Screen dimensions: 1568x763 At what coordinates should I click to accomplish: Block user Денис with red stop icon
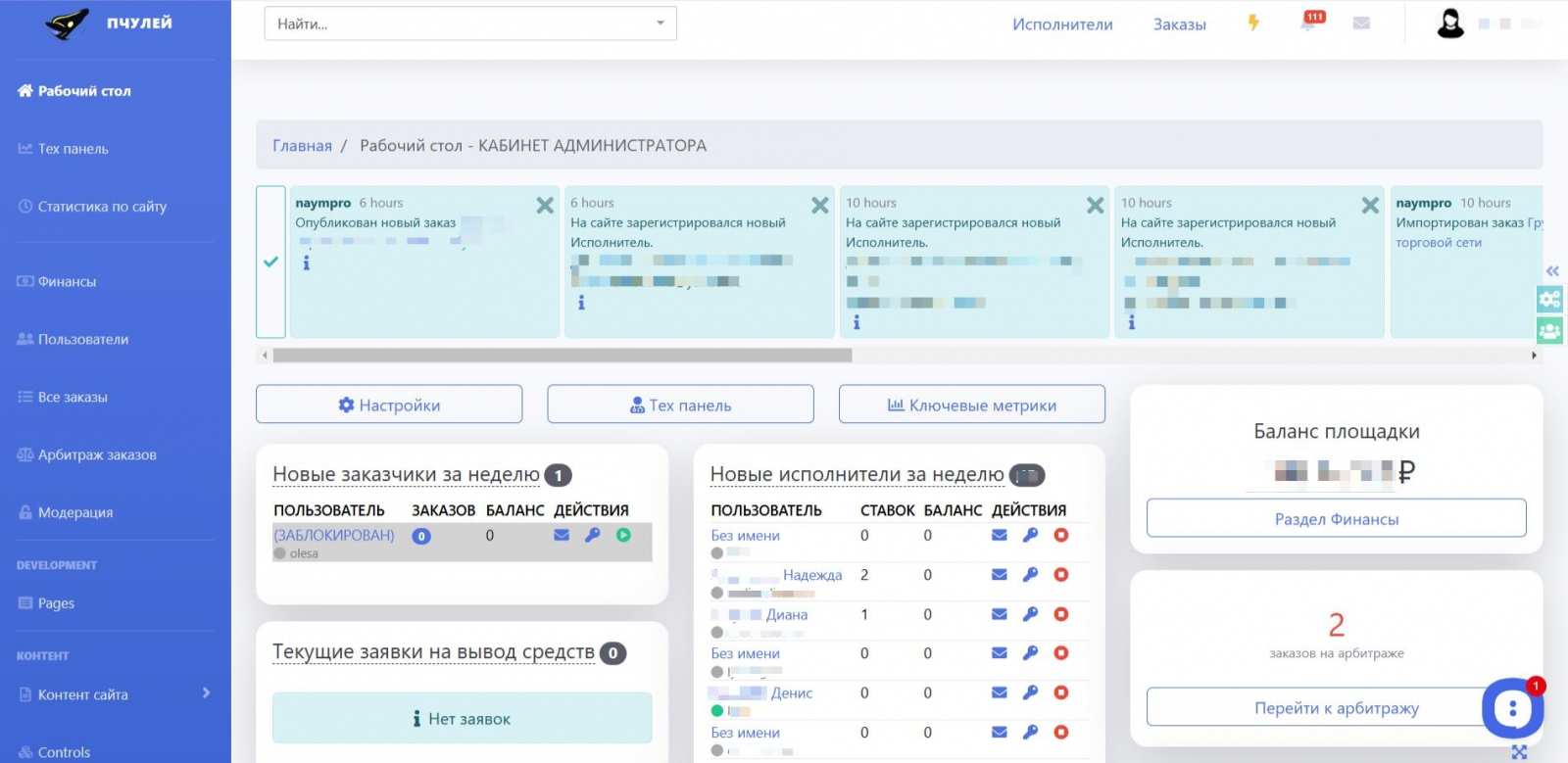[x=1060, y=692]
